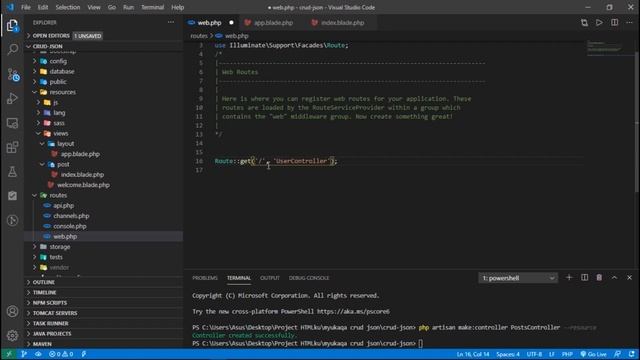Click UTF-8 encoding in status bar
640x360 pixels.
(x=534, y=354)
